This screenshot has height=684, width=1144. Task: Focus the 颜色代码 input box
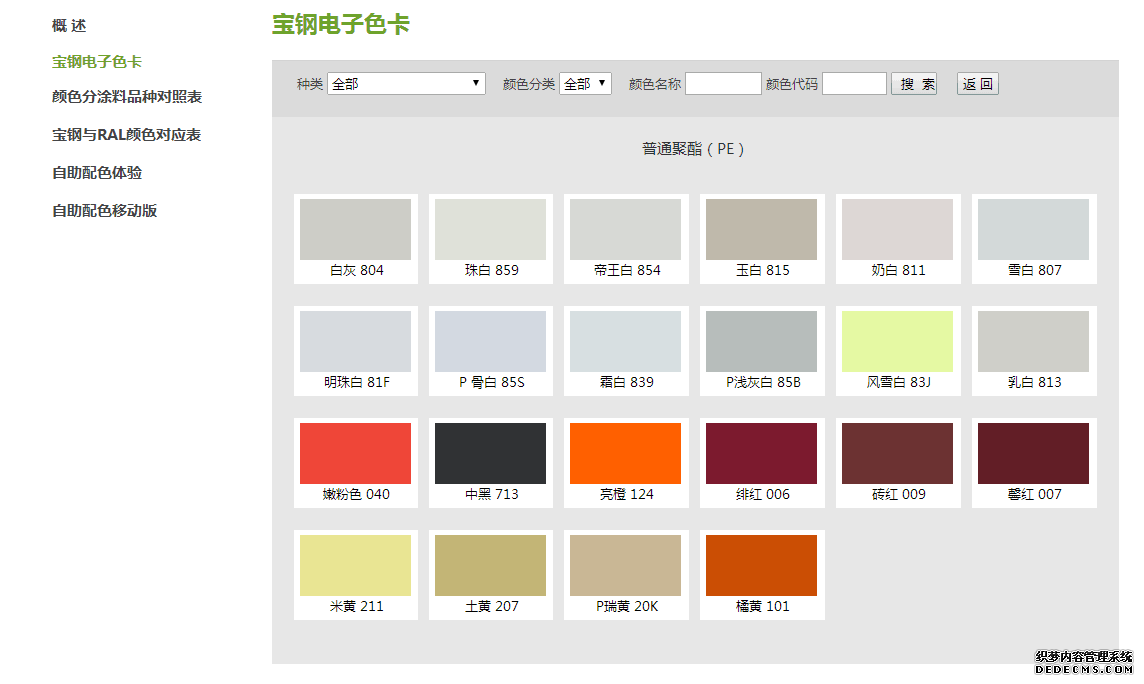(854, 84)
